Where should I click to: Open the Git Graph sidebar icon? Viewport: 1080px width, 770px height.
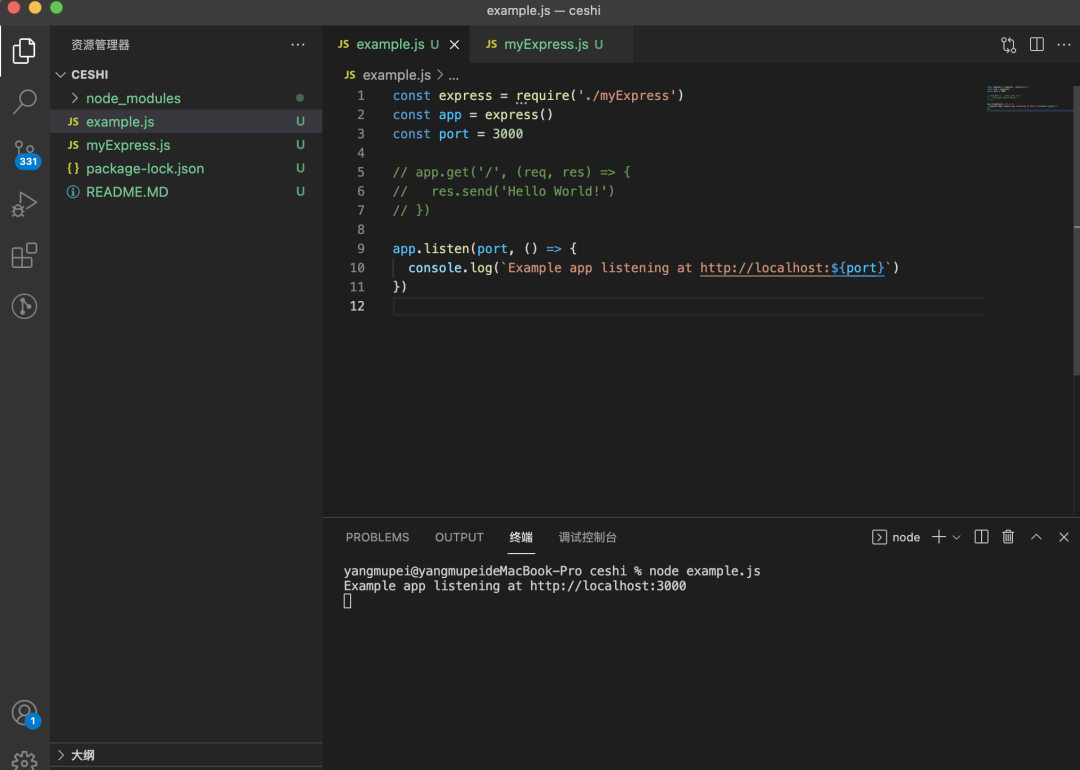25,306
